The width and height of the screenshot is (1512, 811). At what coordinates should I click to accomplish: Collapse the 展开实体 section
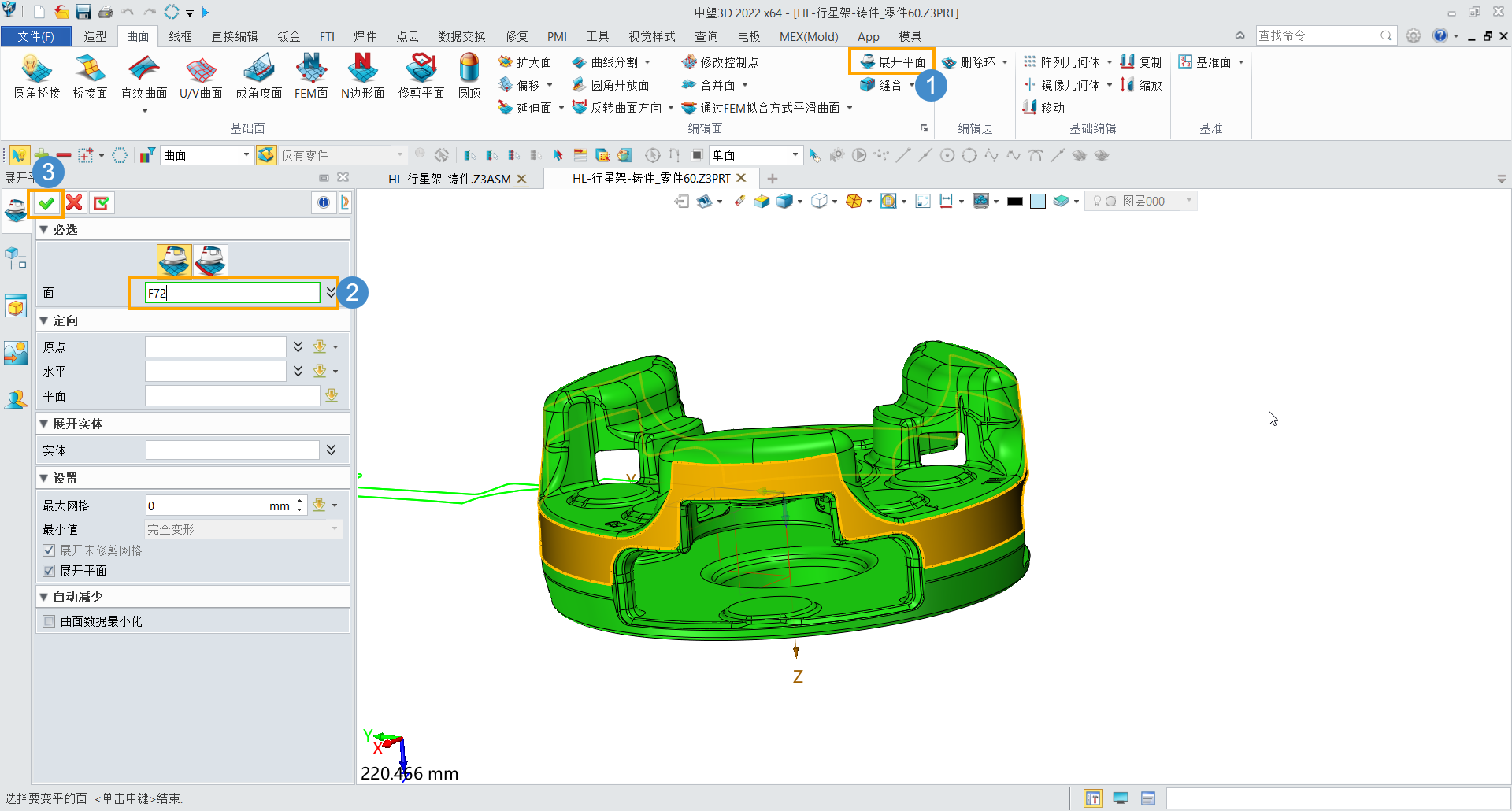(x=44, y=424)
